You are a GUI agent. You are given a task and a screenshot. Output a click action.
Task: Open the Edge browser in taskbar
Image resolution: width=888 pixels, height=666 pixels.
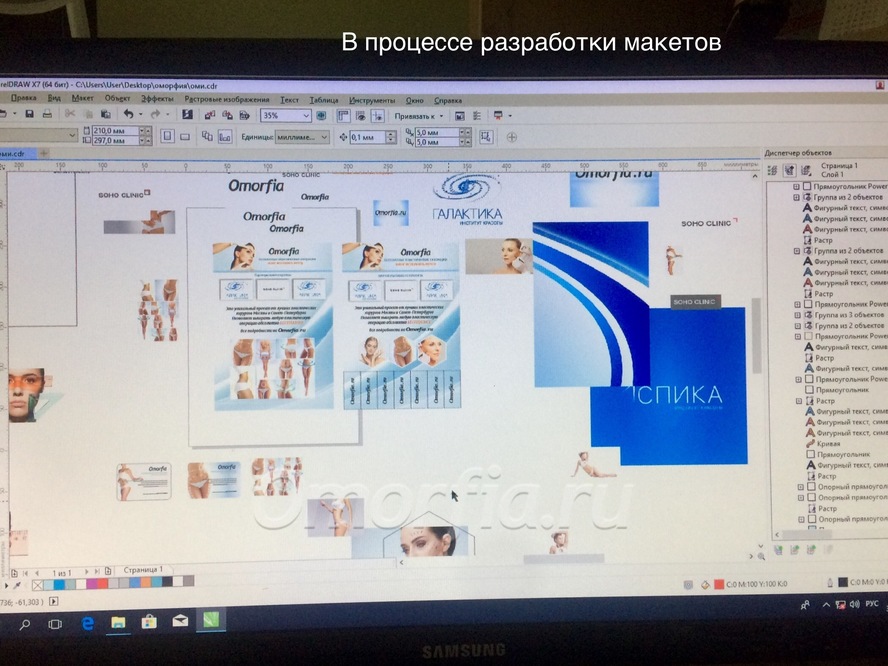(x=87, y=624)
